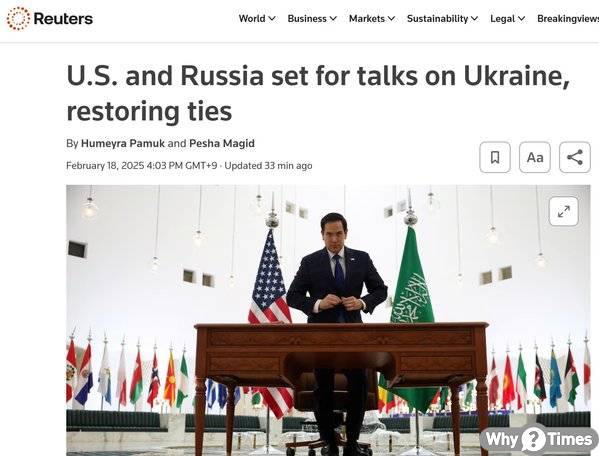Open the Breakingviews section
The width and height of the screenshot is (599, 456).
click(x=568, y=19)
